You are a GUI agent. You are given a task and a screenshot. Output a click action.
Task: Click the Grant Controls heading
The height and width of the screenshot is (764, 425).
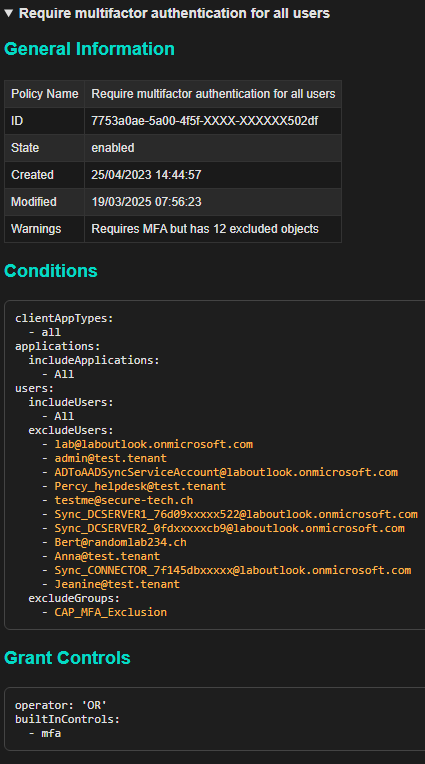click(67, 658)
